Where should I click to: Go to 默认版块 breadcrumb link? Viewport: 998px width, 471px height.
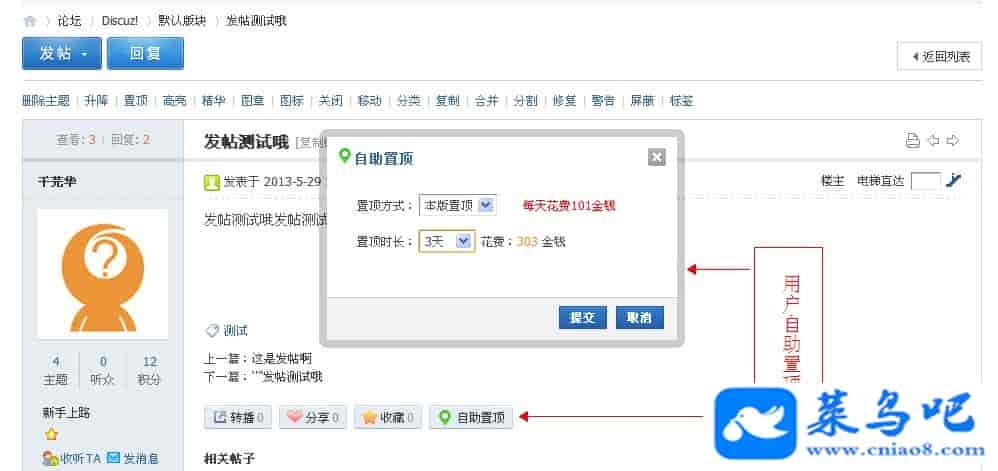[x=183, y=21]
